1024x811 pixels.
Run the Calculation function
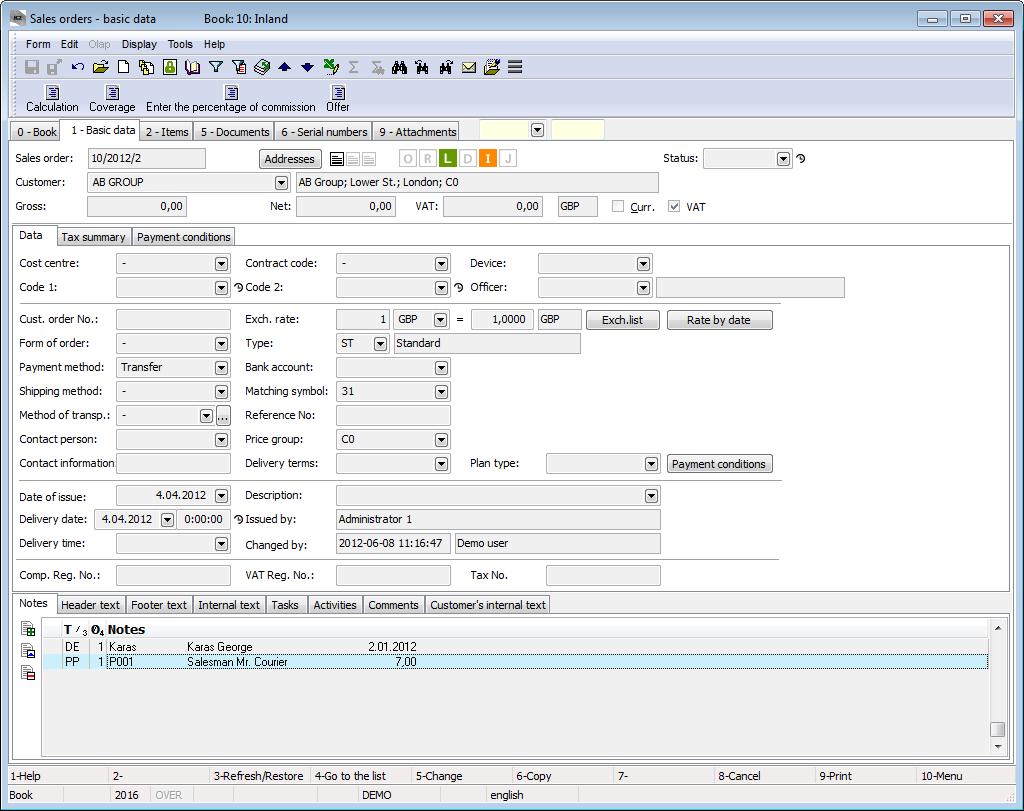click(x=52, y=99)
